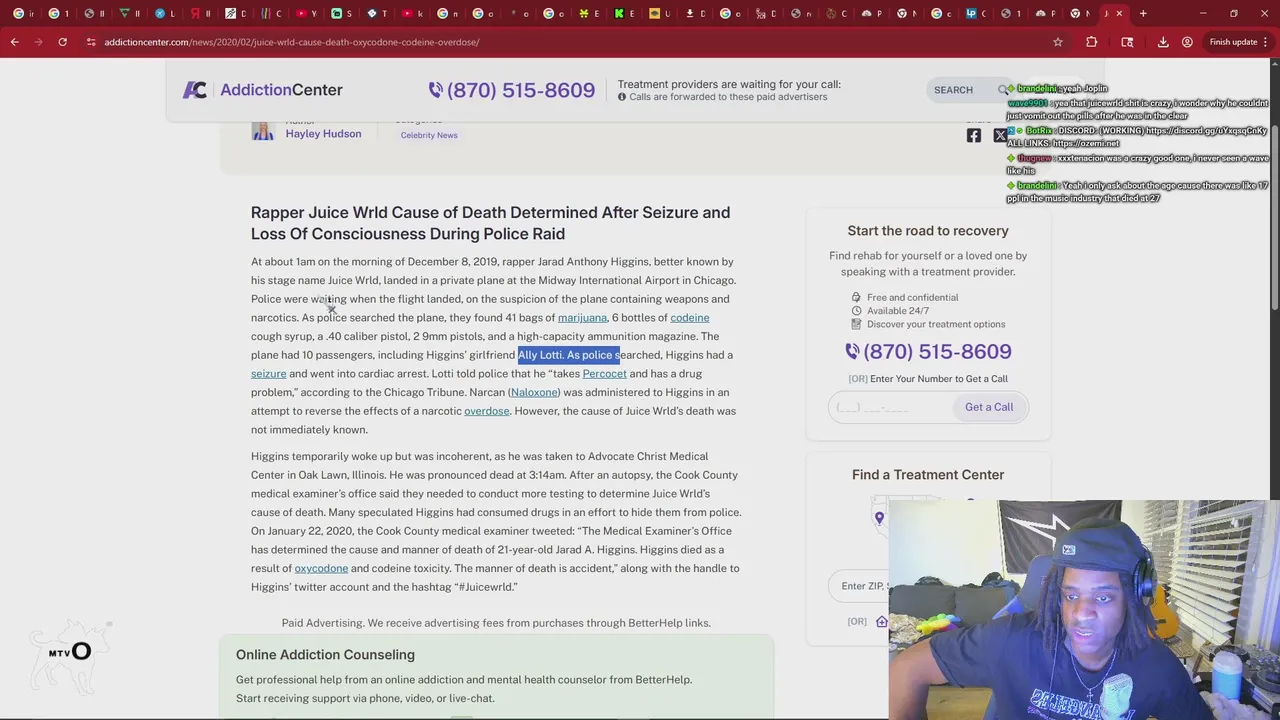Click the address bar URL
The image size is (1280, 720).
tap(291, 42)
